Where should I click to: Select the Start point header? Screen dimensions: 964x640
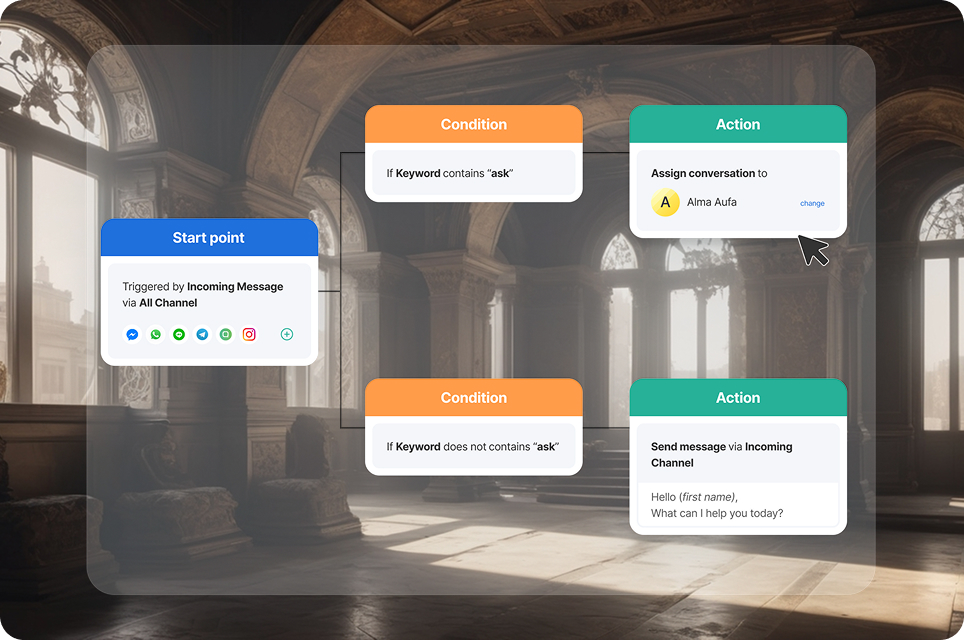point(209,238)
